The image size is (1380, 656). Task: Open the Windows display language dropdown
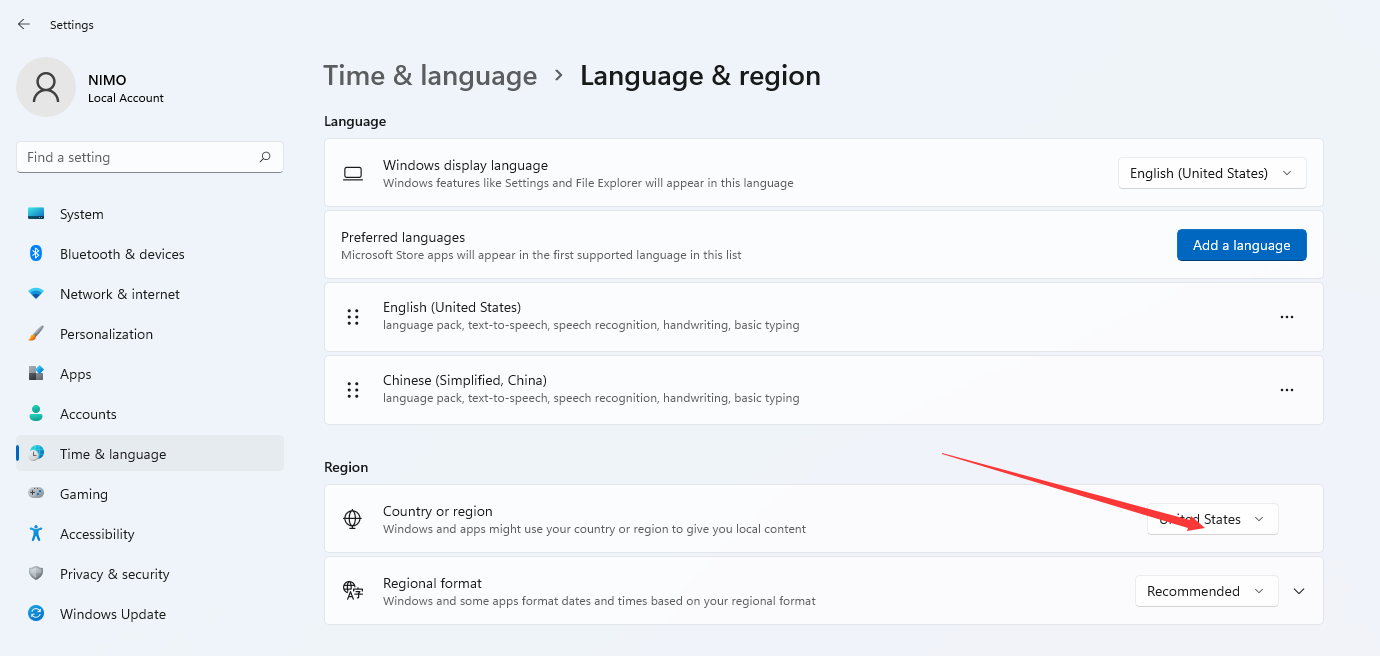1212,173
